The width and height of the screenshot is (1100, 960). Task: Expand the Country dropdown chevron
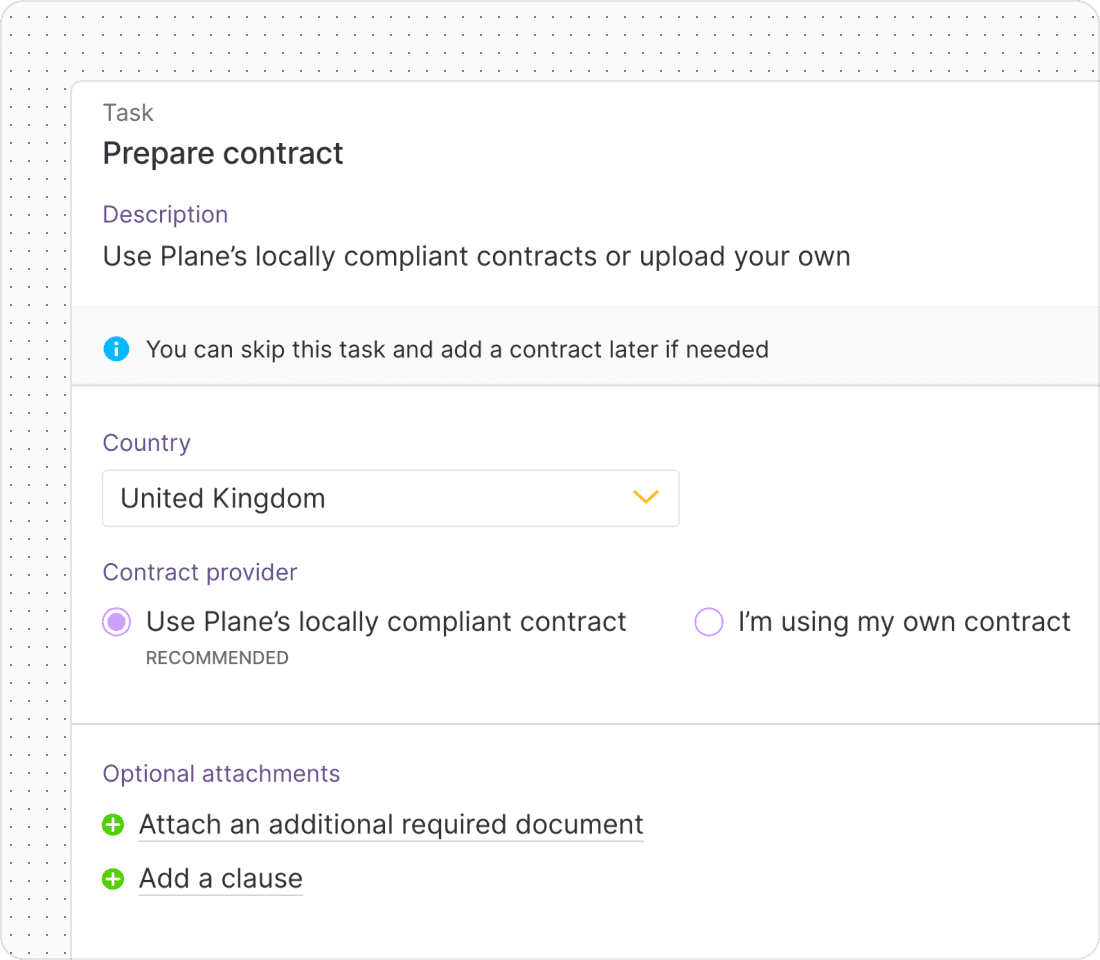pyautogui.click(x=645, y=498)
